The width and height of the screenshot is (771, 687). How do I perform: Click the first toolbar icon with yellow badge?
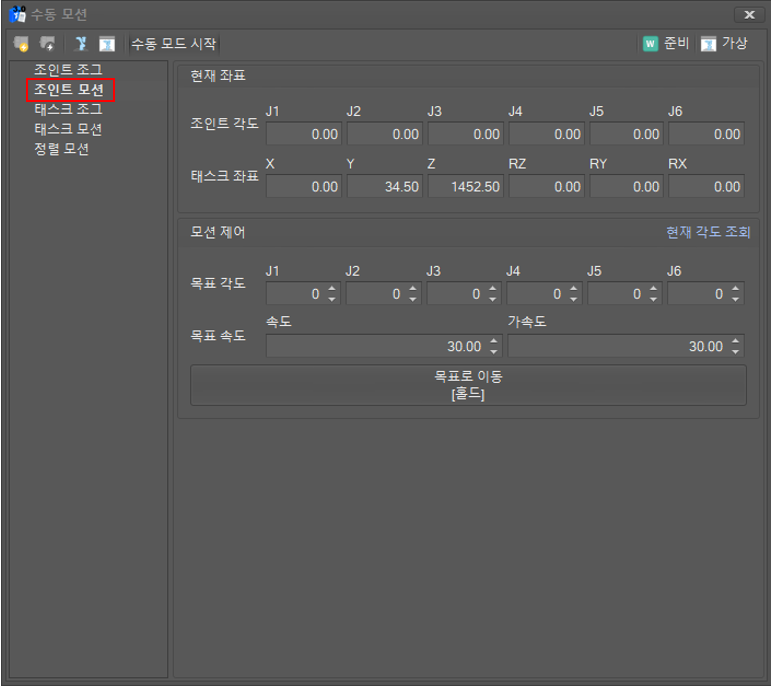tap(21, 44)
